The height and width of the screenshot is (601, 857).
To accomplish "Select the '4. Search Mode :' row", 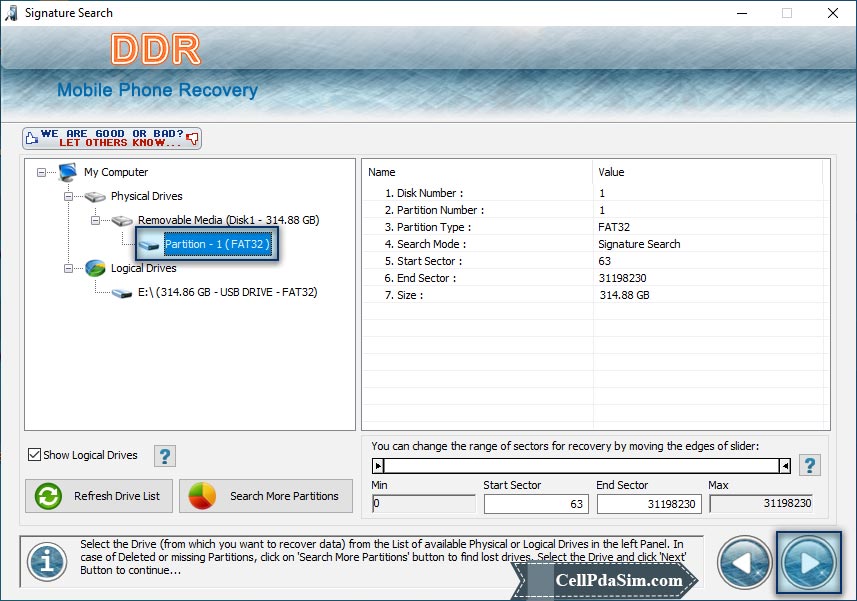I will pyautogui.click(x=593, y=244).
